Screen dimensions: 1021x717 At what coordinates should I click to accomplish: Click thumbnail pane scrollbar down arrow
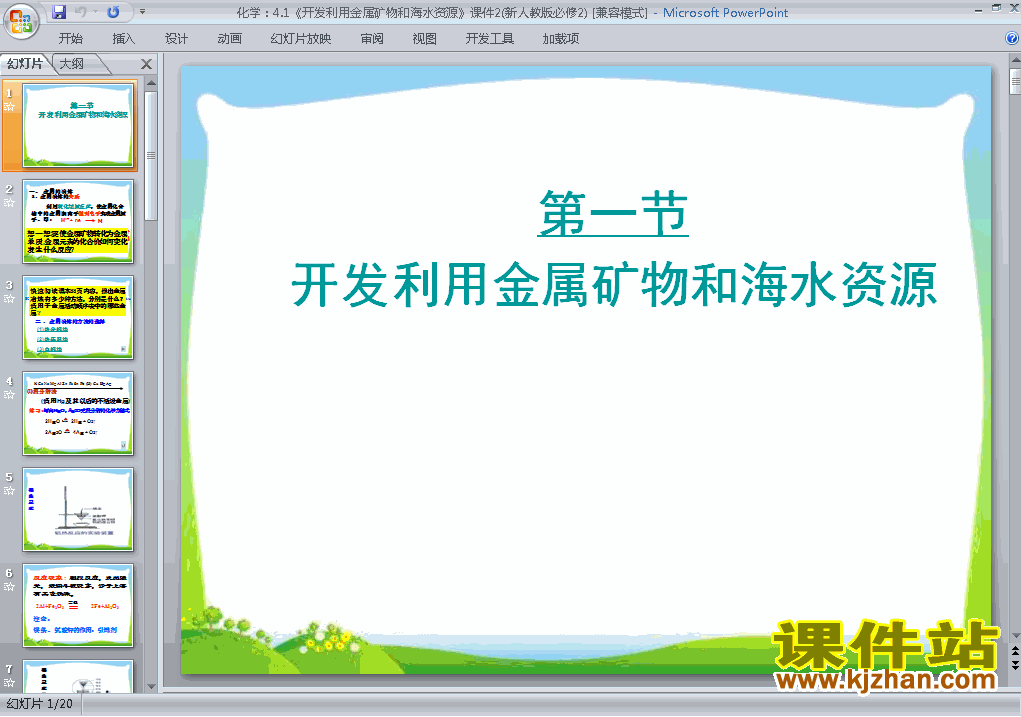[x=151, y=686]
